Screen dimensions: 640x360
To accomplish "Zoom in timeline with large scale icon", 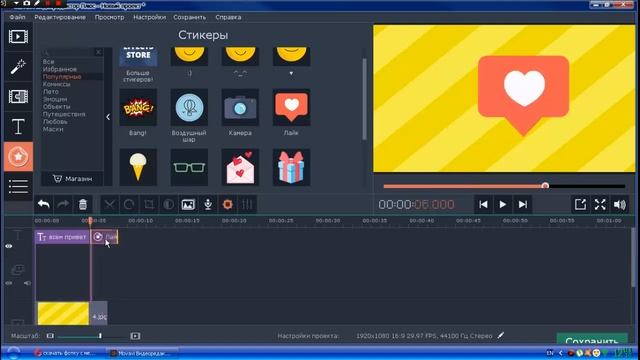I will point(135,336).
